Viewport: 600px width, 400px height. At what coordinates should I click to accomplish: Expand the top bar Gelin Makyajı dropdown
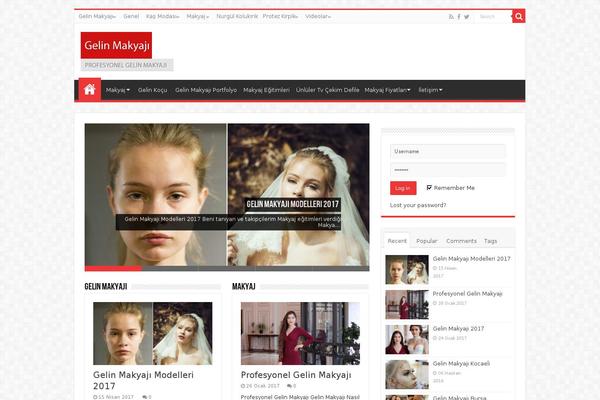click(x=97, y=16)
